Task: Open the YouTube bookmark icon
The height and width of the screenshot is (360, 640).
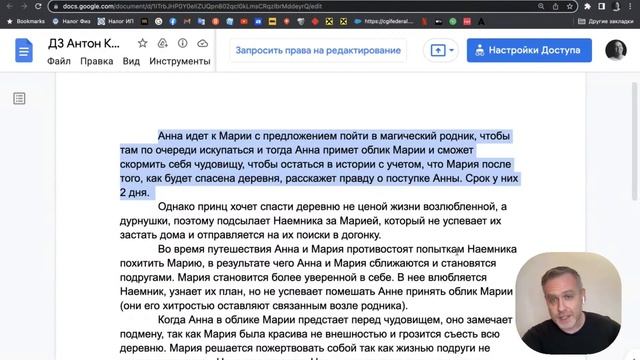Action: 244,21
